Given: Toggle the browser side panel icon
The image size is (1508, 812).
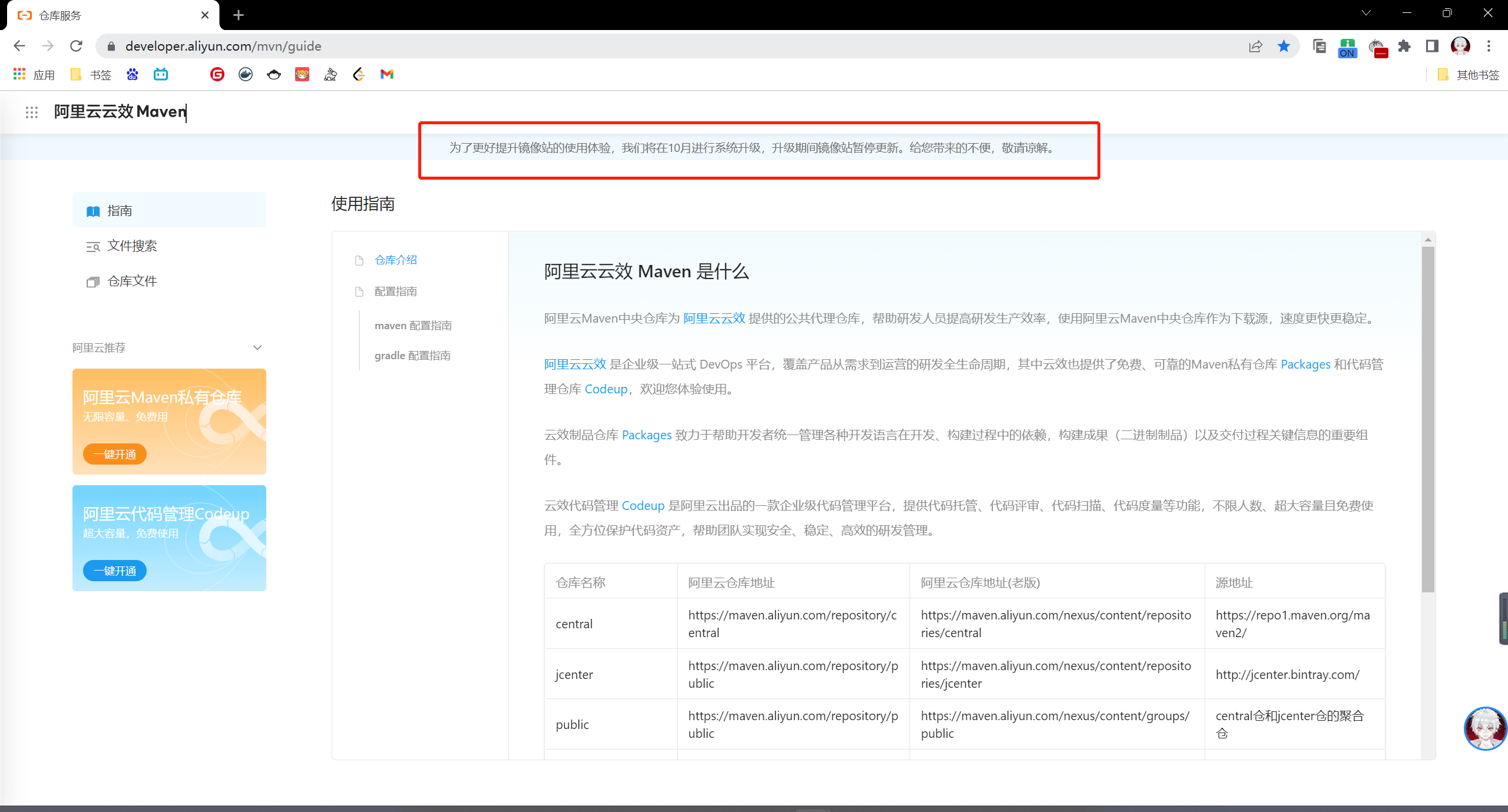Looking at the screenshot, I should [1432, 46].
